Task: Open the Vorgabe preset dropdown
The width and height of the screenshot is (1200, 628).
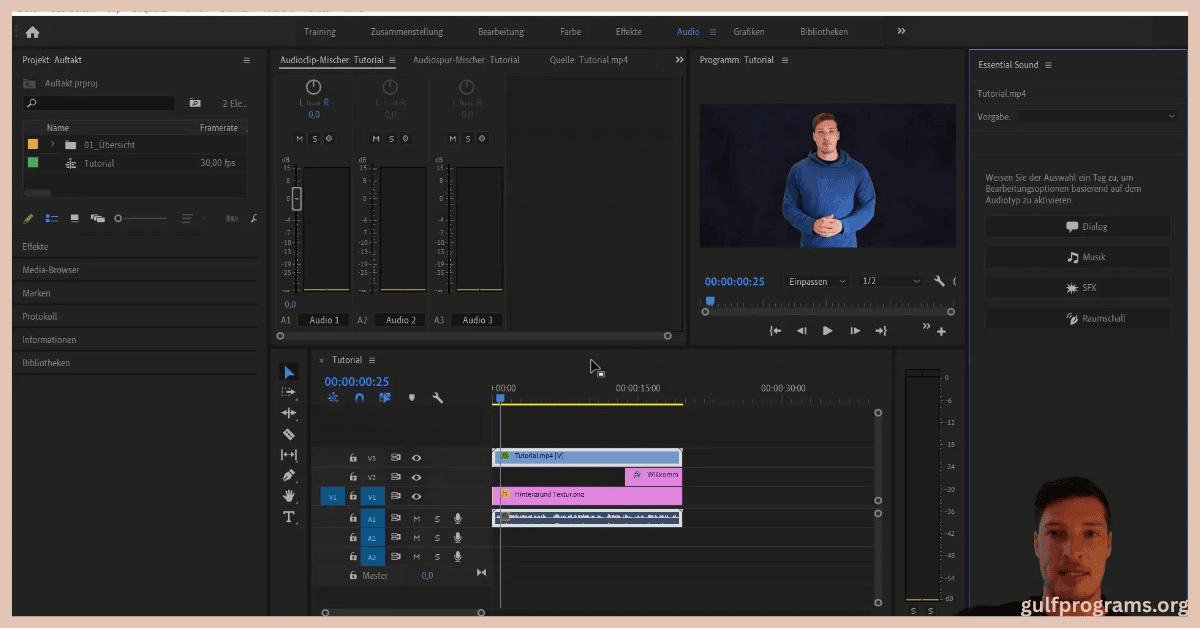Action: [x=1098, y=117]
